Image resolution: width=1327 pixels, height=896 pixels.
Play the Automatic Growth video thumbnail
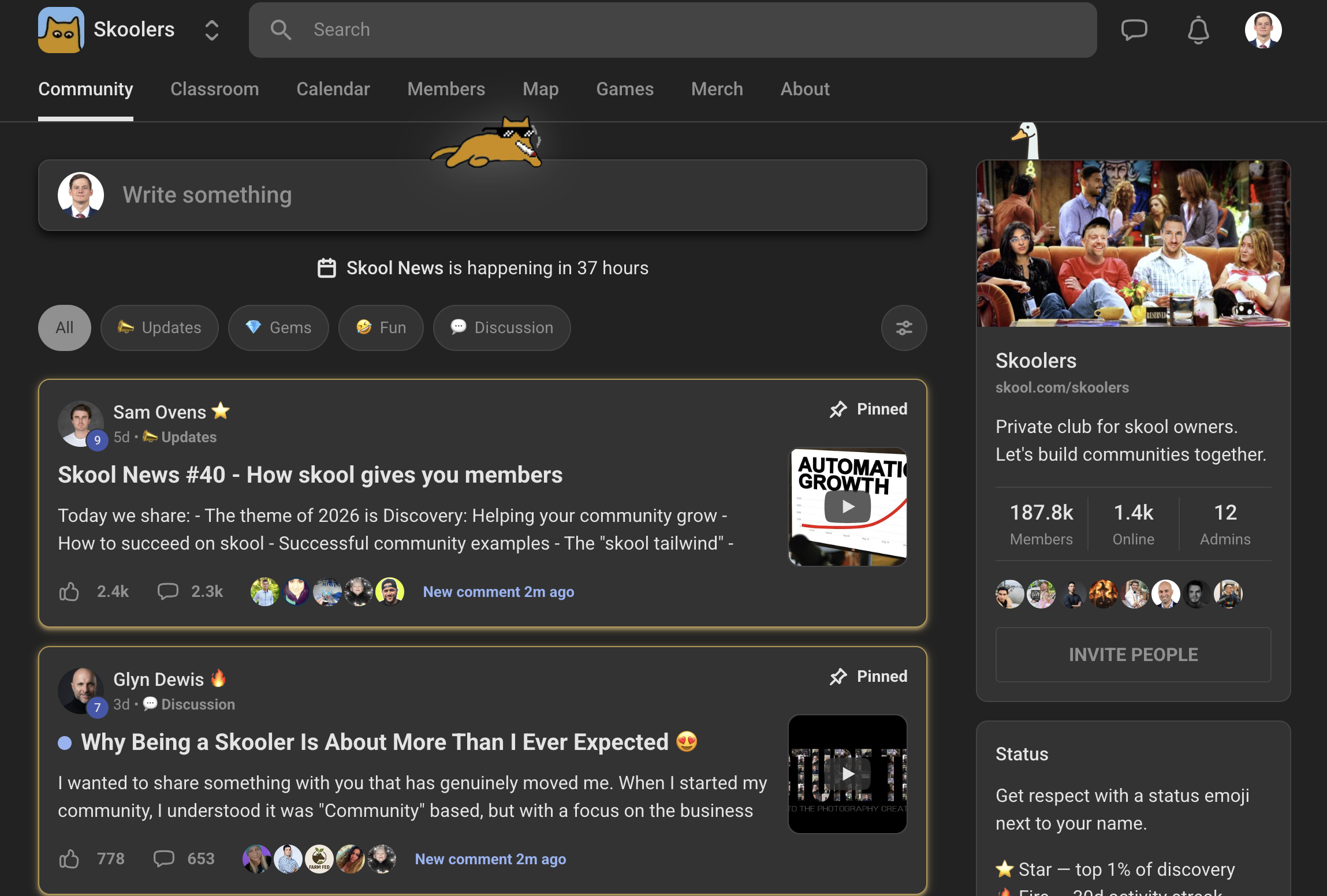tap(847, 507)
